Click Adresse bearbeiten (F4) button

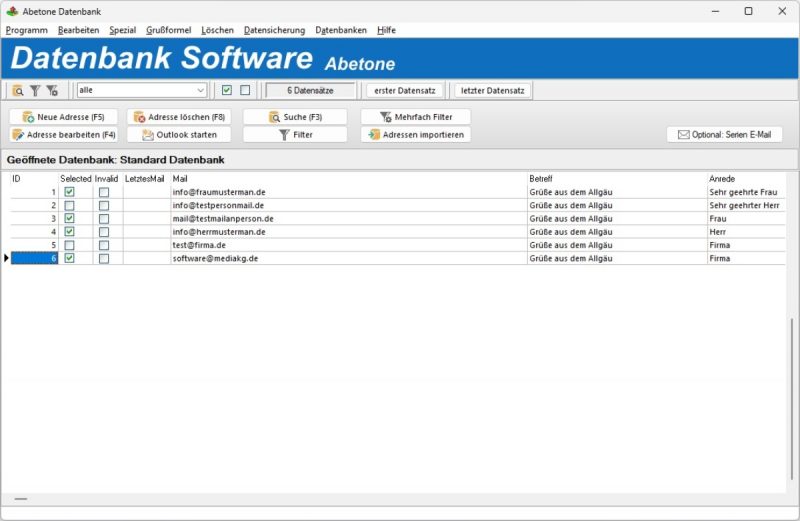coord(63,135)
